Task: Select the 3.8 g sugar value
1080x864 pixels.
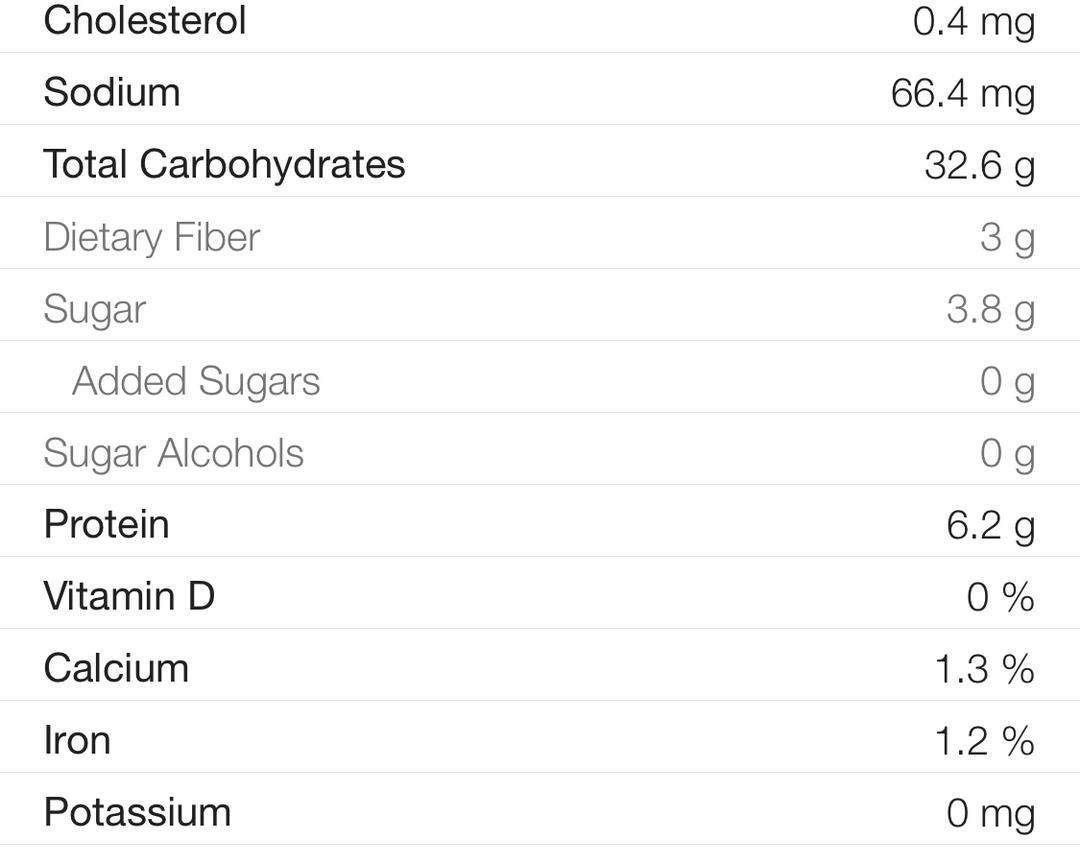Action: (x=990, y=310)
